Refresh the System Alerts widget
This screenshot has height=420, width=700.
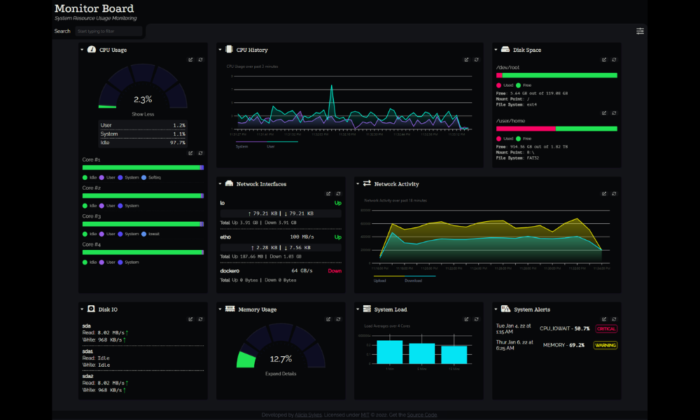614,319
